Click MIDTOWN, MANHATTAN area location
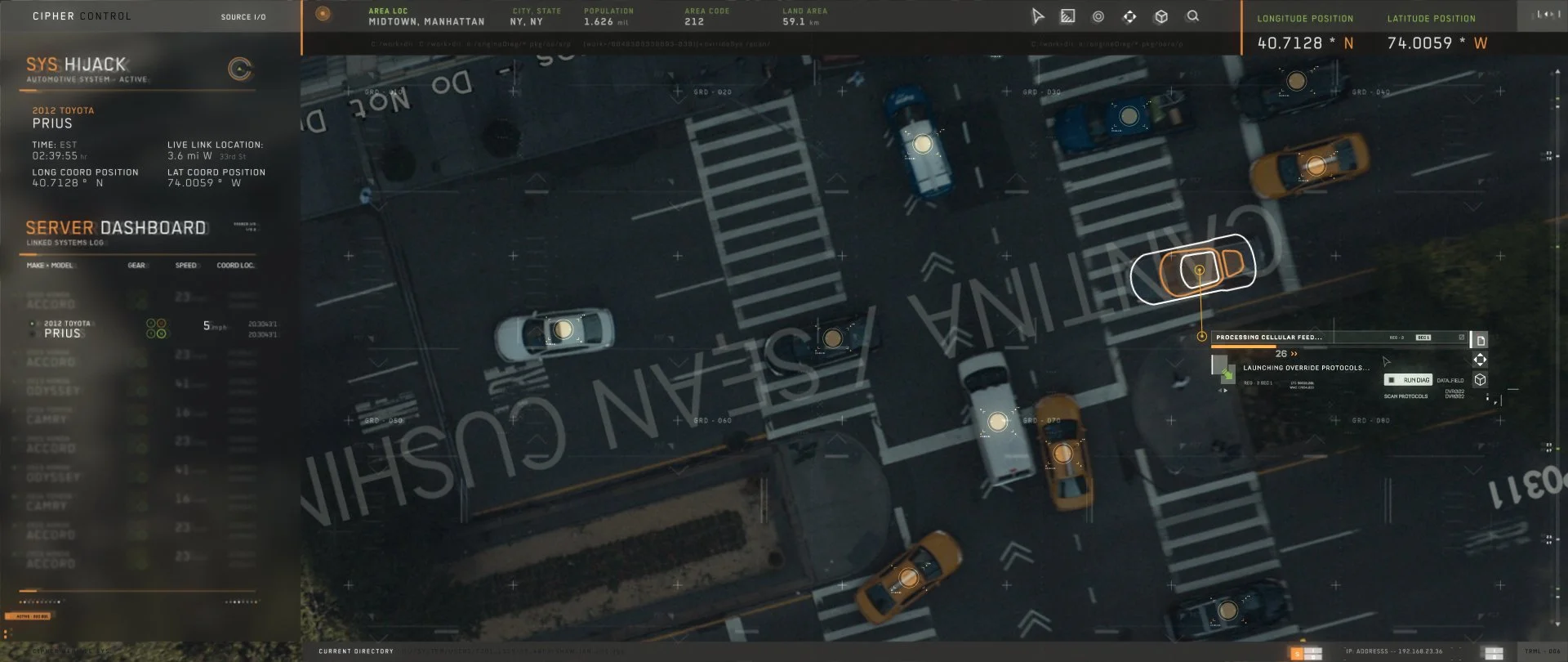This screenshot has width=1568, height=662. 426,22
